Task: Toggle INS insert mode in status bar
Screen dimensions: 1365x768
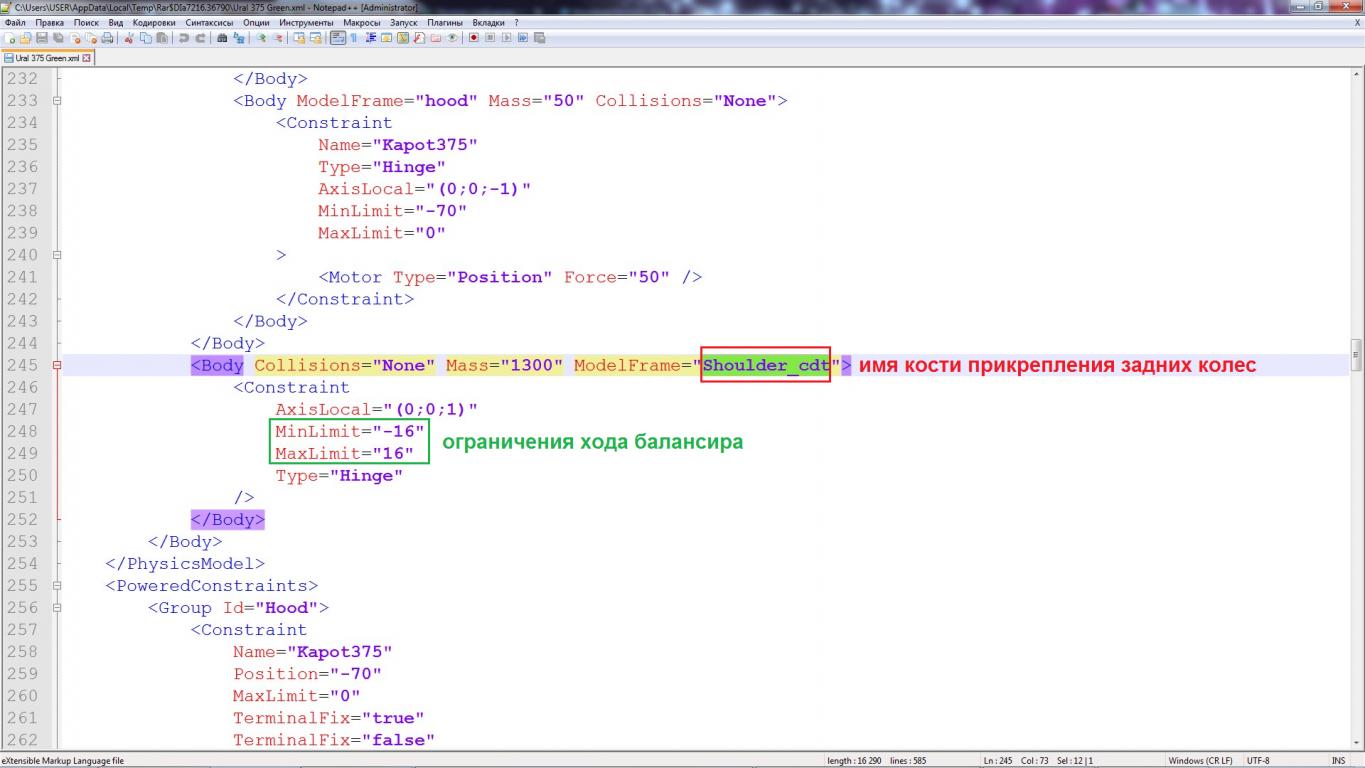Action: pos(1337,761)
